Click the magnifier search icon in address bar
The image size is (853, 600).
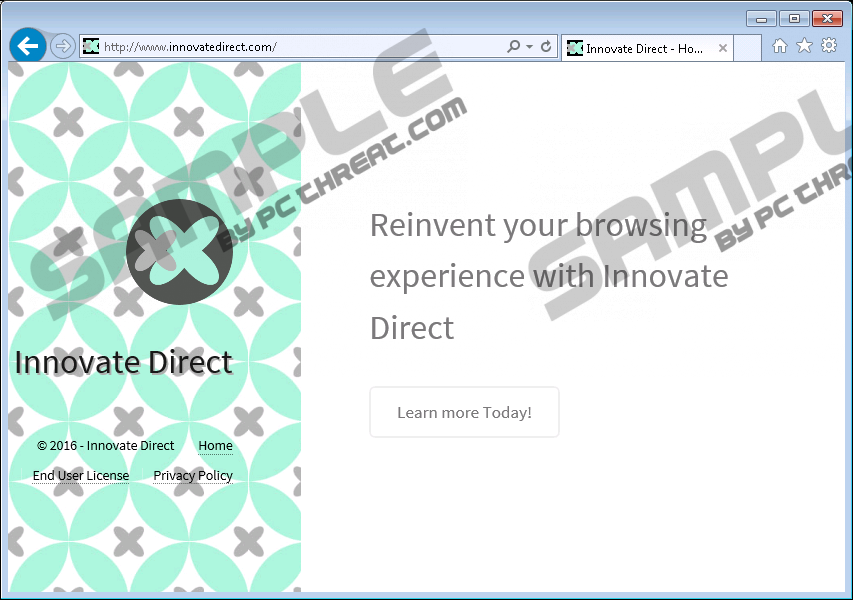pyautogui.click(x=514, y=46)
